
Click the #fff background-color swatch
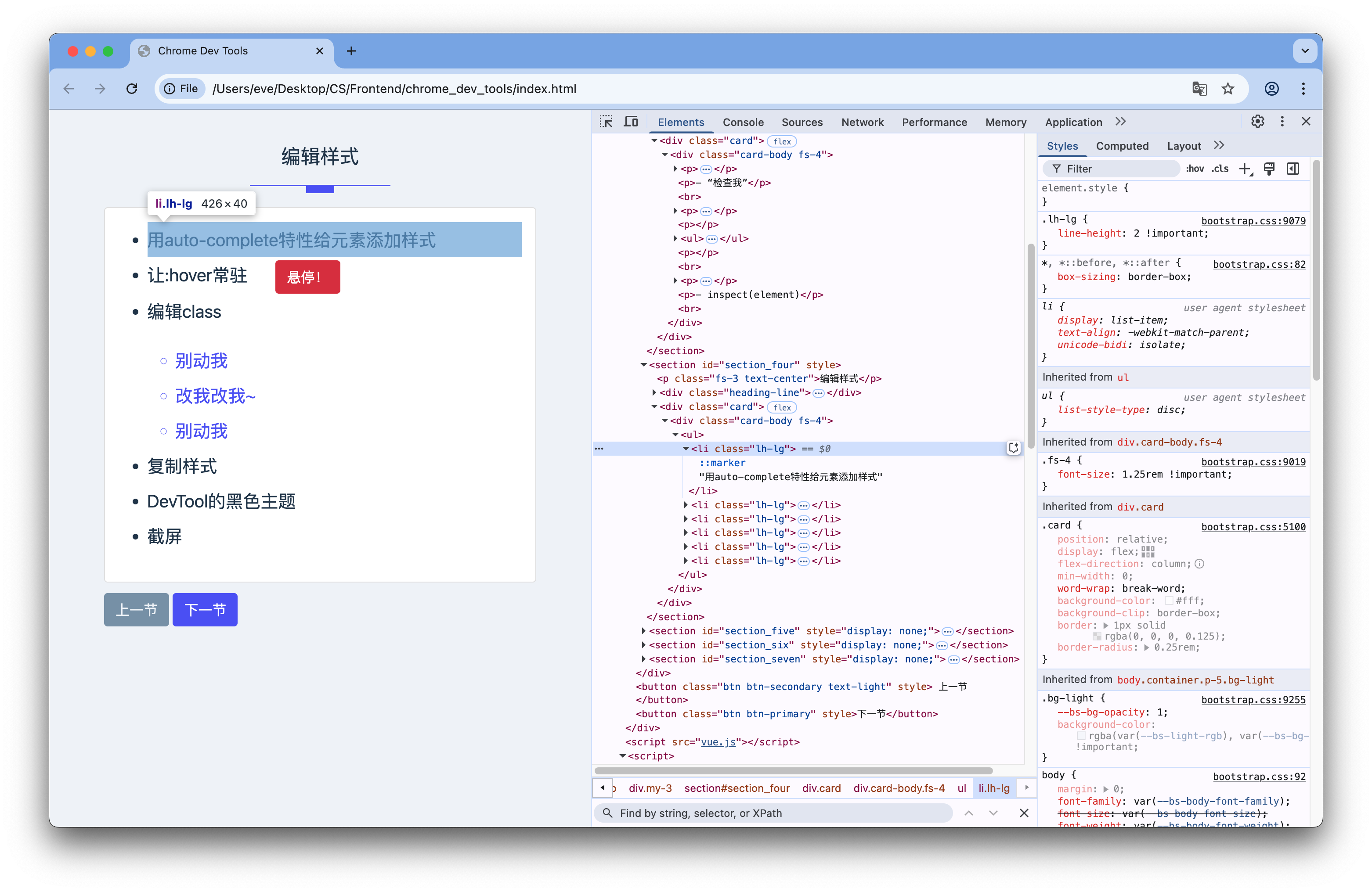tap(1169, 601)
